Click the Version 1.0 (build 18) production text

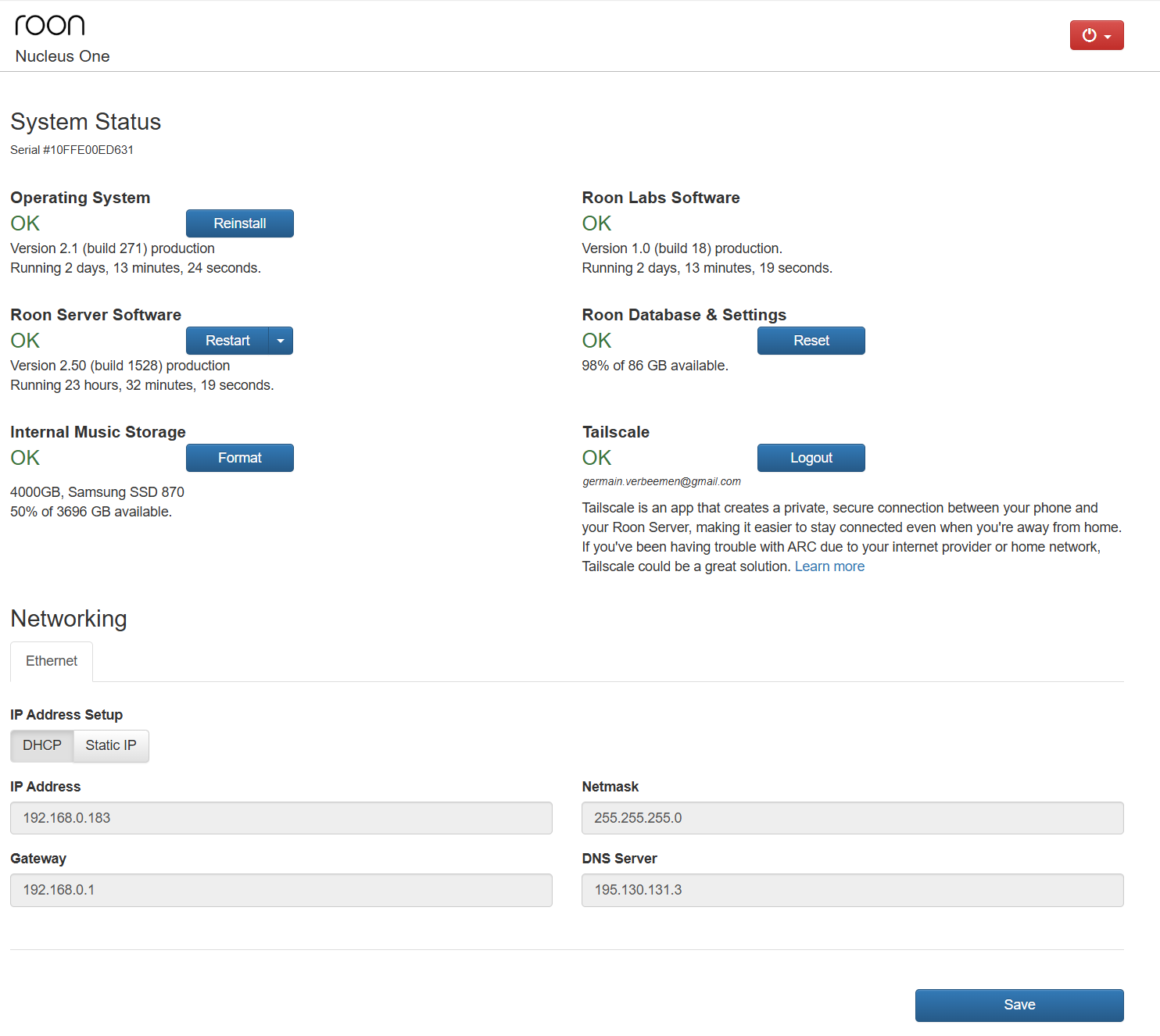(x=682, y=248)
